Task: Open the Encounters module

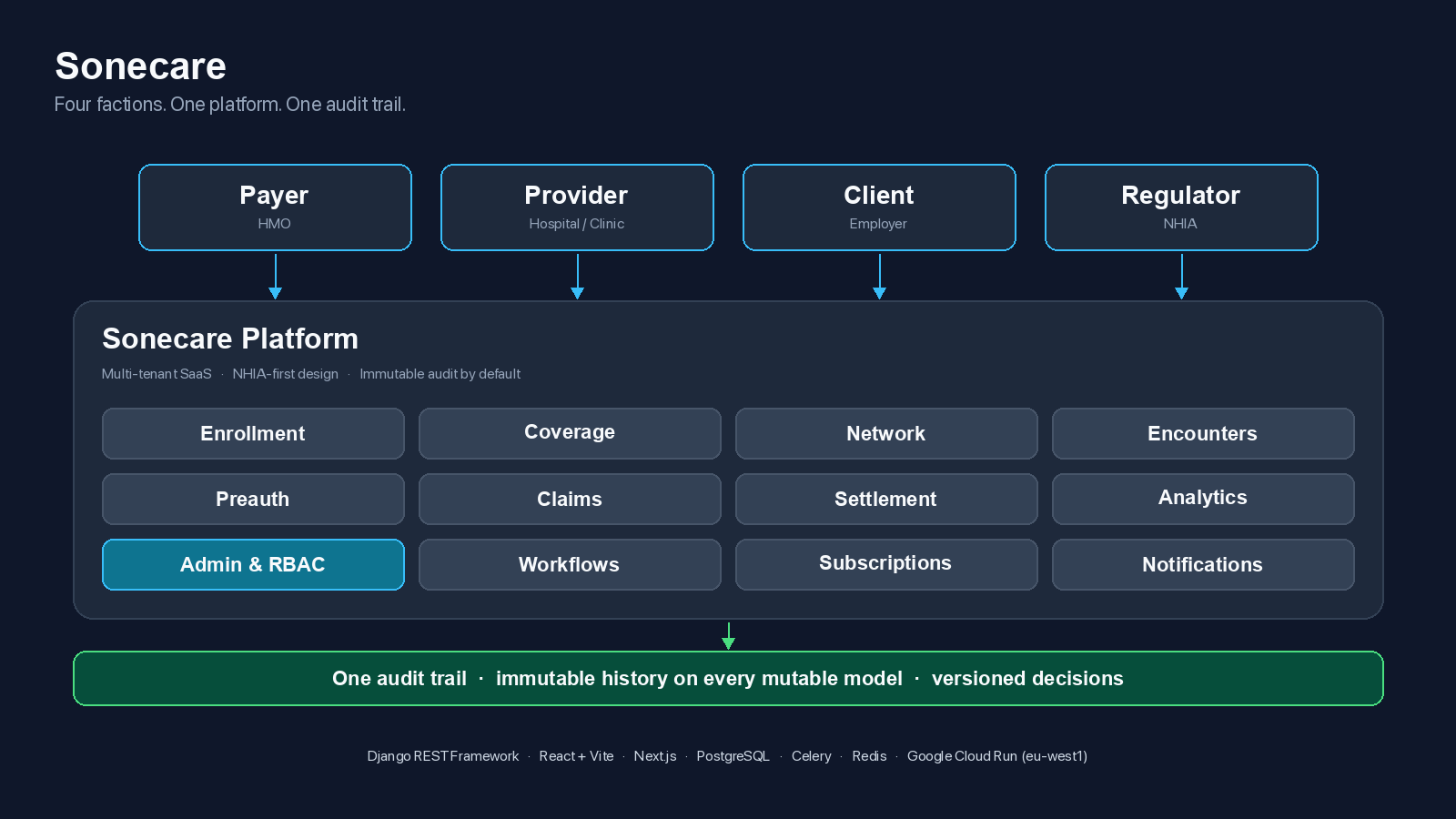Action: 1203,433
